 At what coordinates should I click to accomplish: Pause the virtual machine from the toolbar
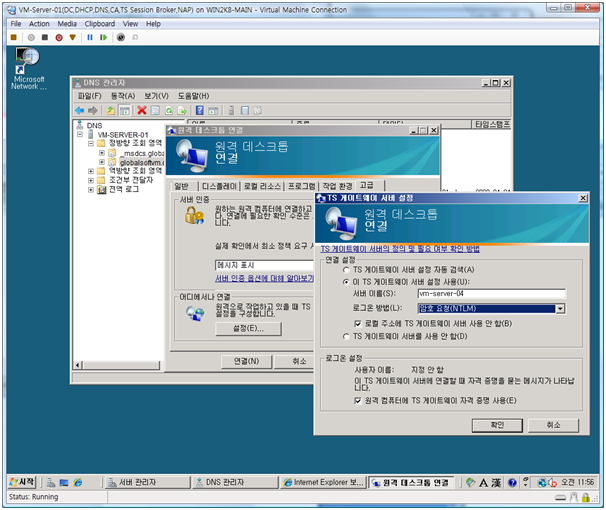[x=90, y=37]
